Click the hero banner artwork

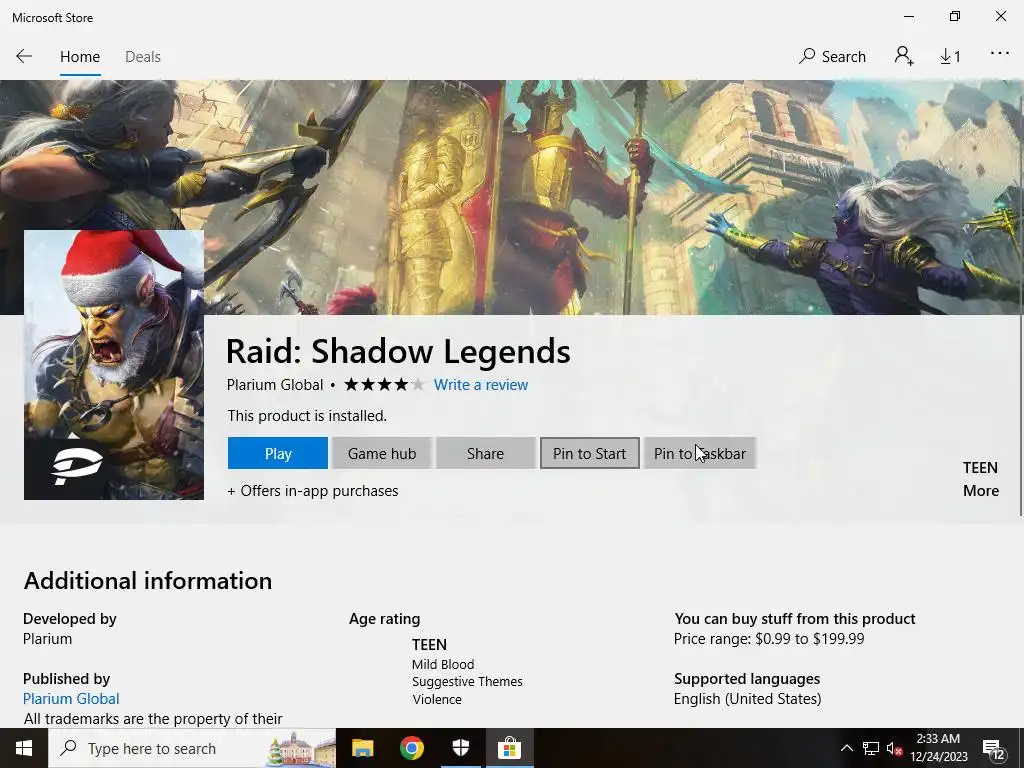[512, 196]
